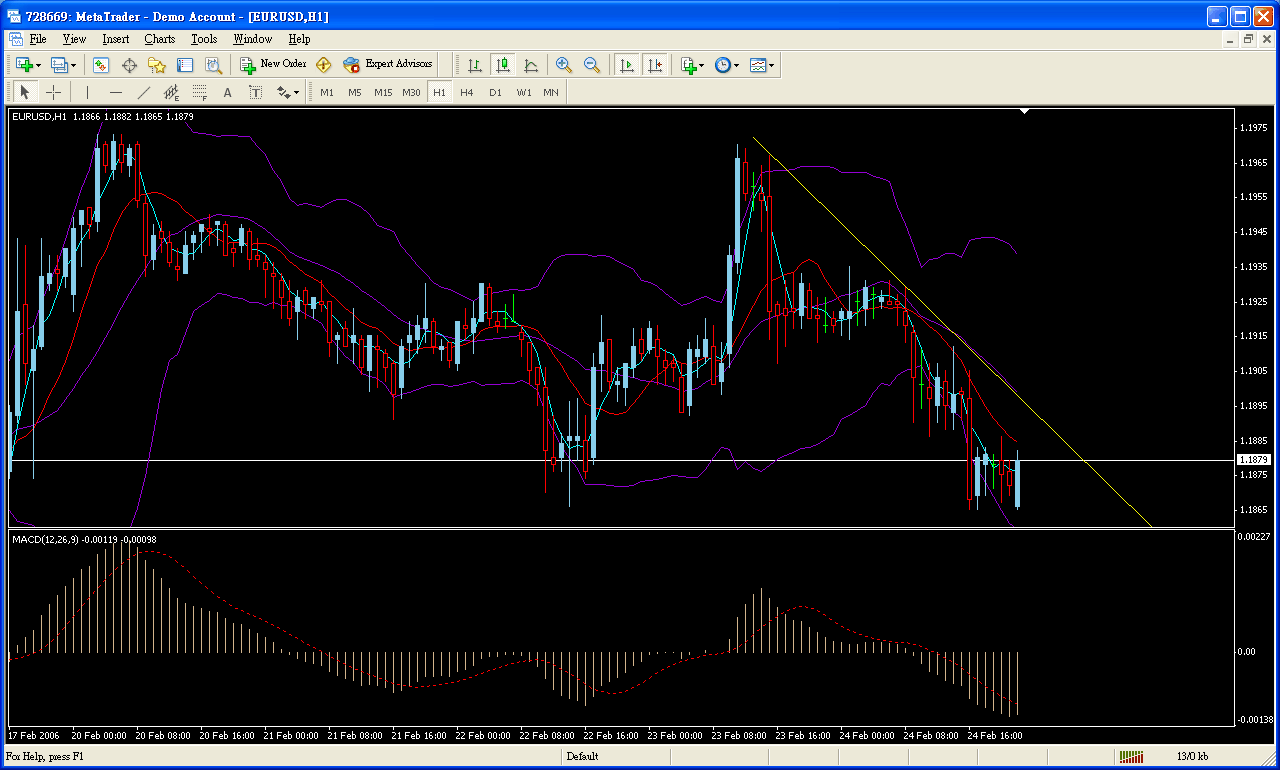The height and width of the screenshot is (770, 1280).
Task: Open the MetaEditor yellow diamond icon
Action: click(x=323, y=64)
